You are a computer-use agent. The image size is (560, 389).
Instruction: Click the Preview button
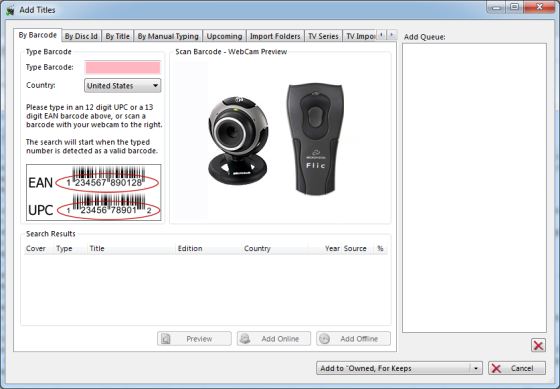click(194, 339)
